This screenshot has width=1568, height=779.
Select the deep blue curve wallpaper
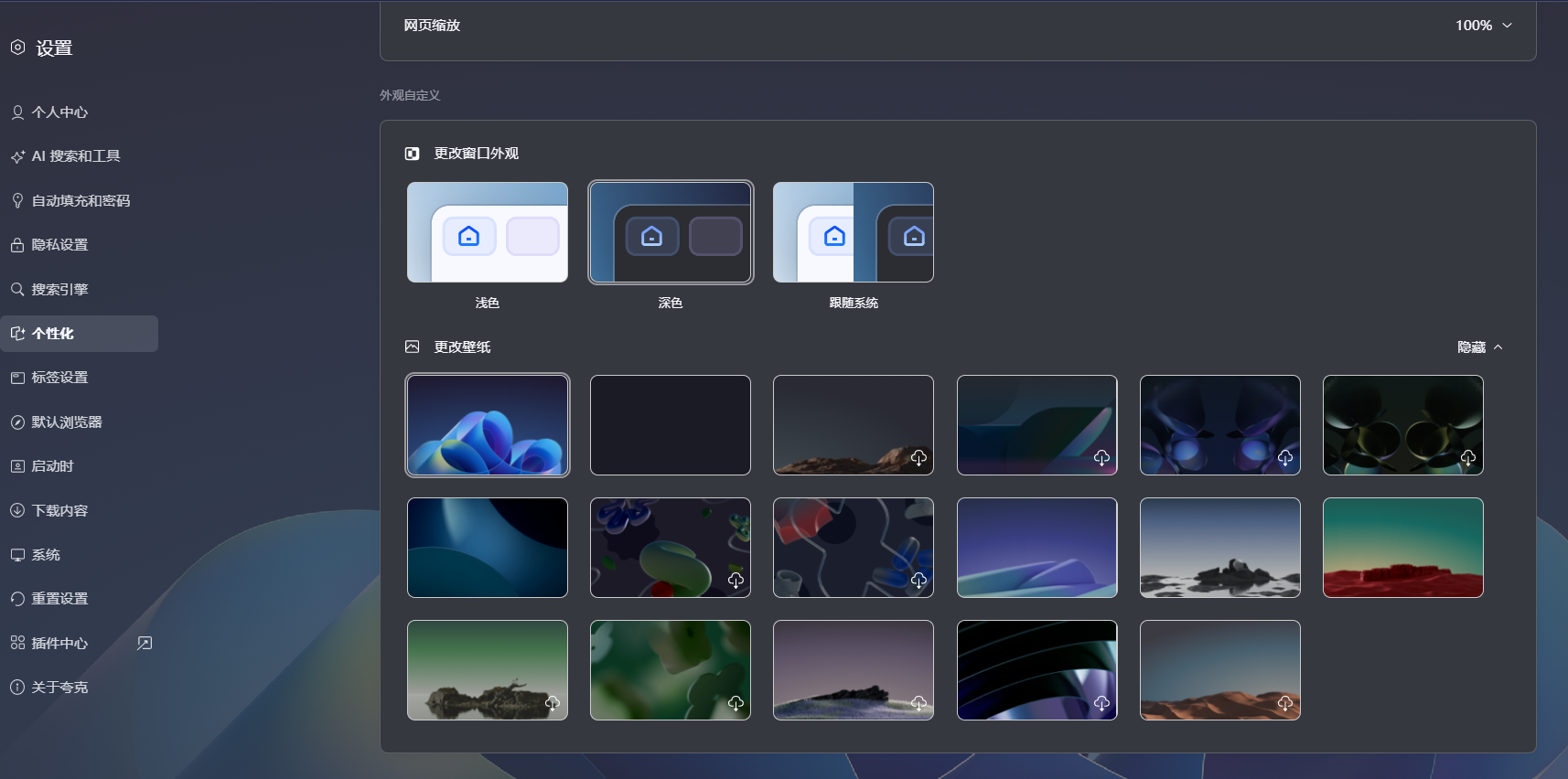click(x=488, y=548)
